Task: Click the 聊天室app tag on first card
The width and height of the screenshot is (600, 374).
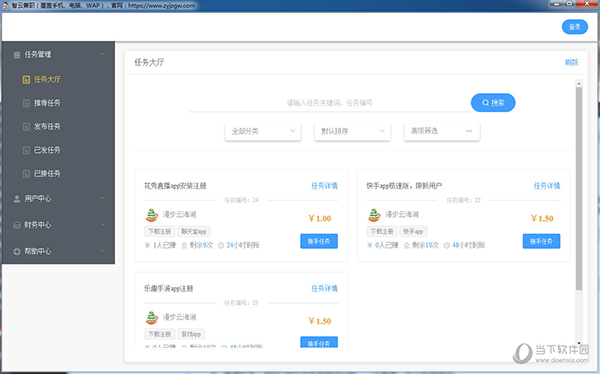Action: click(x=194, y=232)
